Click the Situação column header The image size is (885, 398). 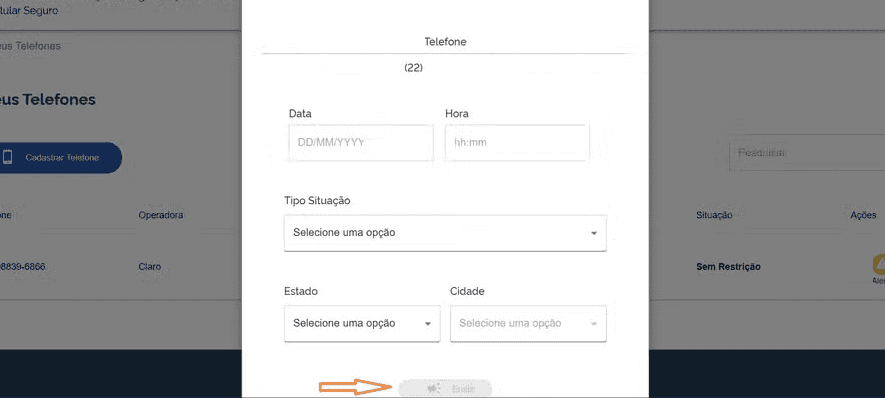(715, 215)
